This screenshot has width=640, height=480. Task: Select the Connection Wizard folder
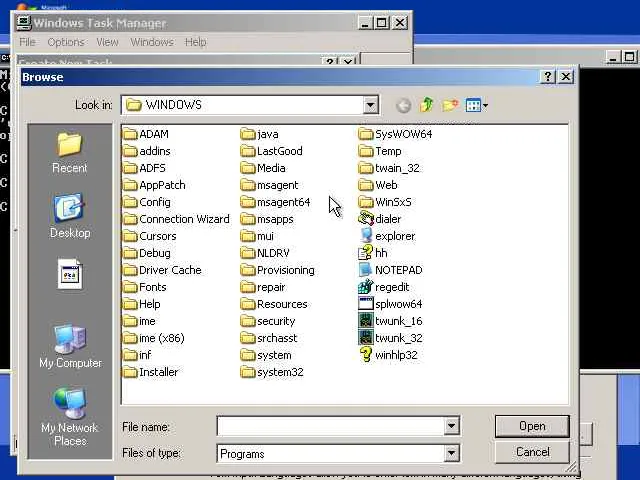click(176, 219)
